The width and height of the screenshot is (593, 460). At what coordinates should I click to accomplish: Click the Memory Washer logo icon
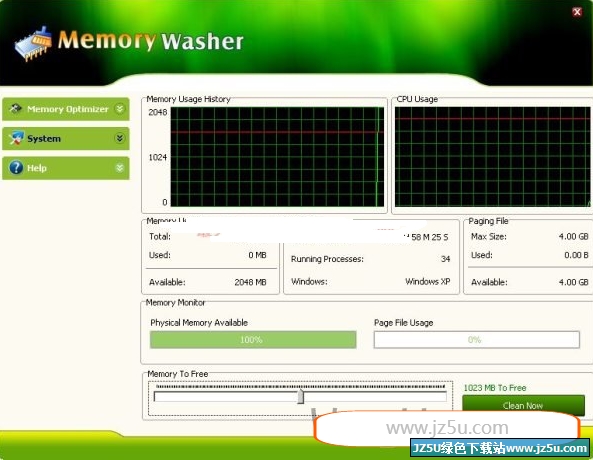pyautogui.click(x=33, y=43)
